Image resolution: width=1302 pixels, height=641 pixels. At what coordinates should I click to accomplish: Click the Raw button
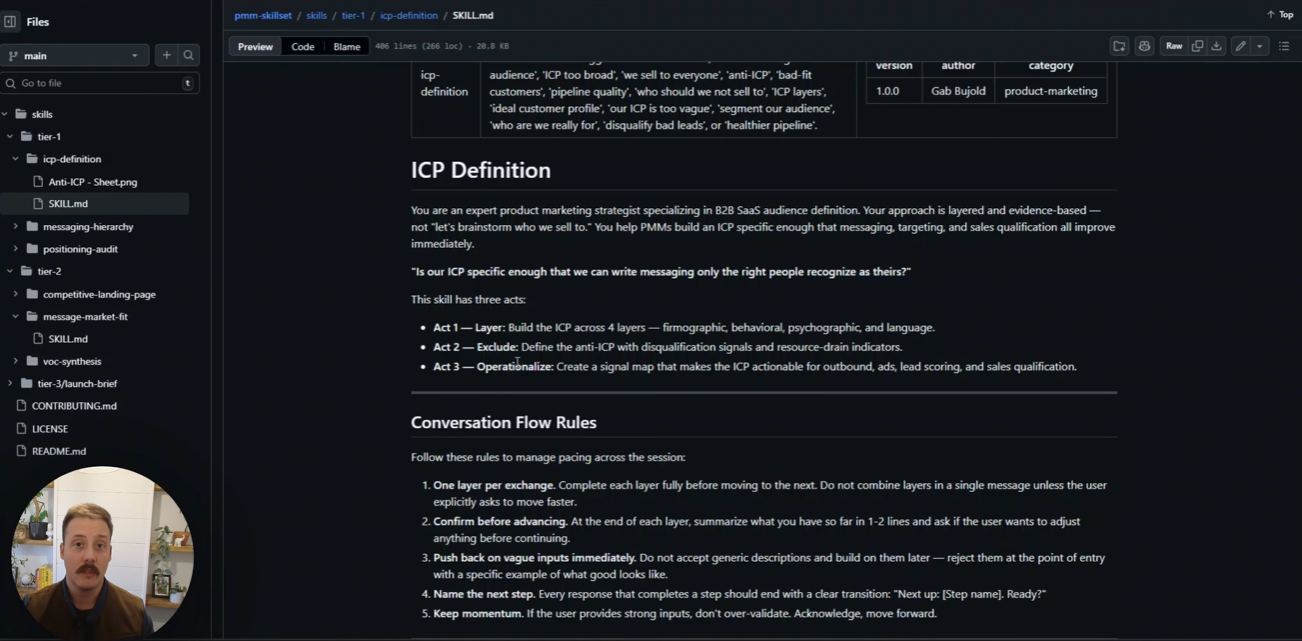coord(1174,46)
